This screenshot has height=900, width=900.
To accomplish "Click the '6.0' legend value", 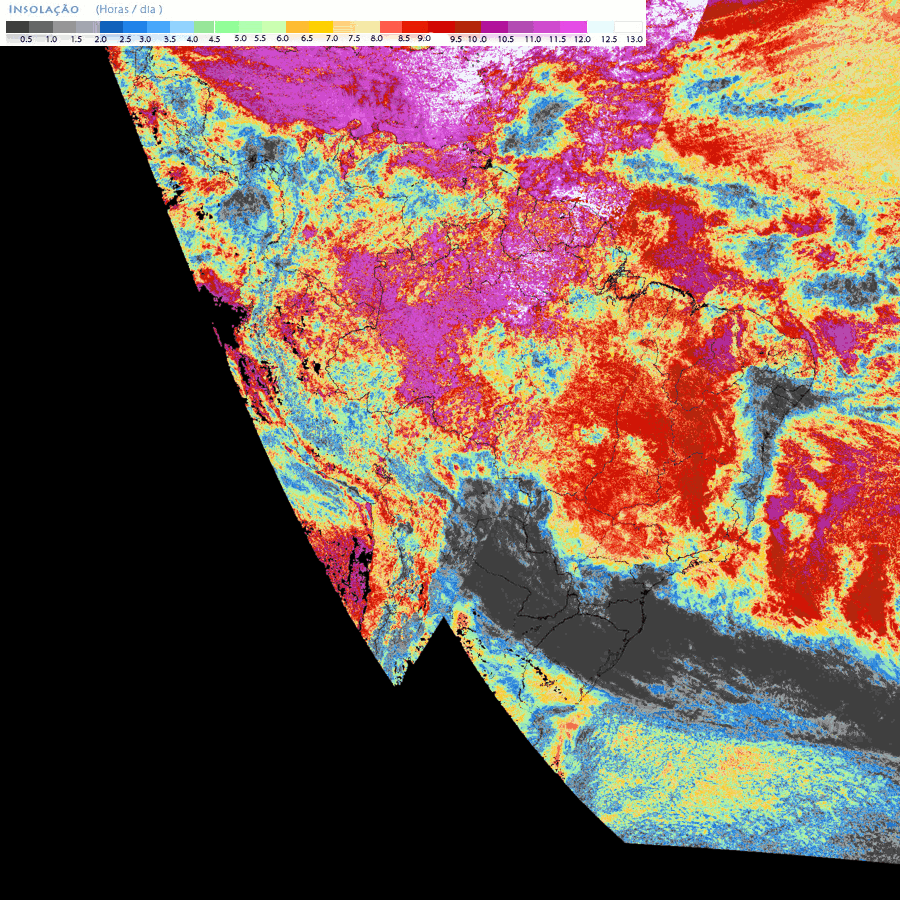I will click(x=282, y=38).
